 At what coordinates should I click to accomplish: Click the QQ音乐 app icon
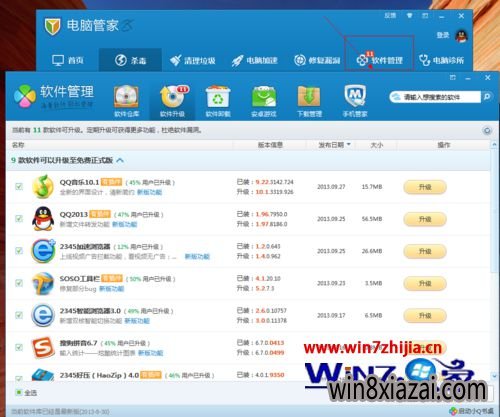click(x=43, y=186)
